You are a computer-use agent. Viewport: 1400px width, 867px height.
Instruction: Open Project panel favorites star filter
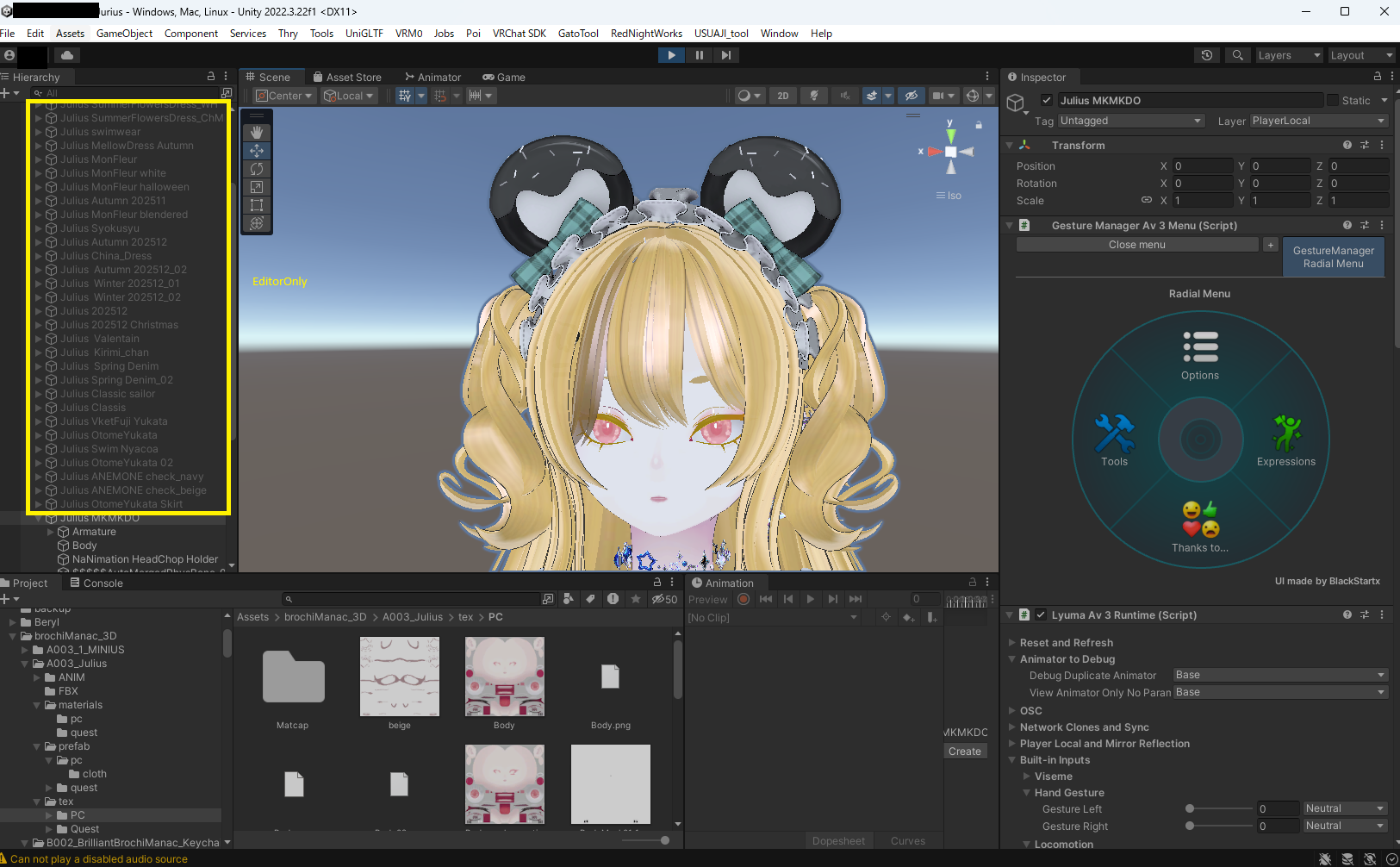click(x=636, y=599)
